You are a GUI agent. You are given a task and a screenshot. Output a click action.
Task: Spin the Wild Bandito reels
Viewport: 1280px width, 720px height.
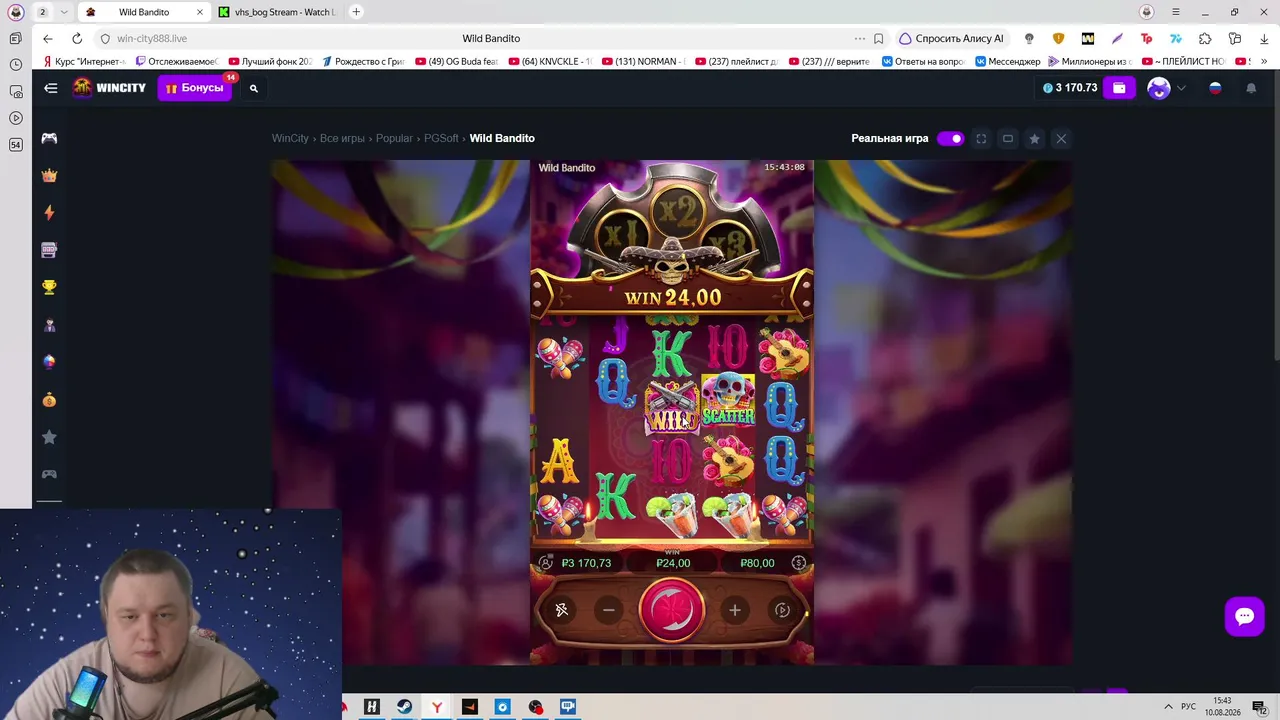coord(672,610)
